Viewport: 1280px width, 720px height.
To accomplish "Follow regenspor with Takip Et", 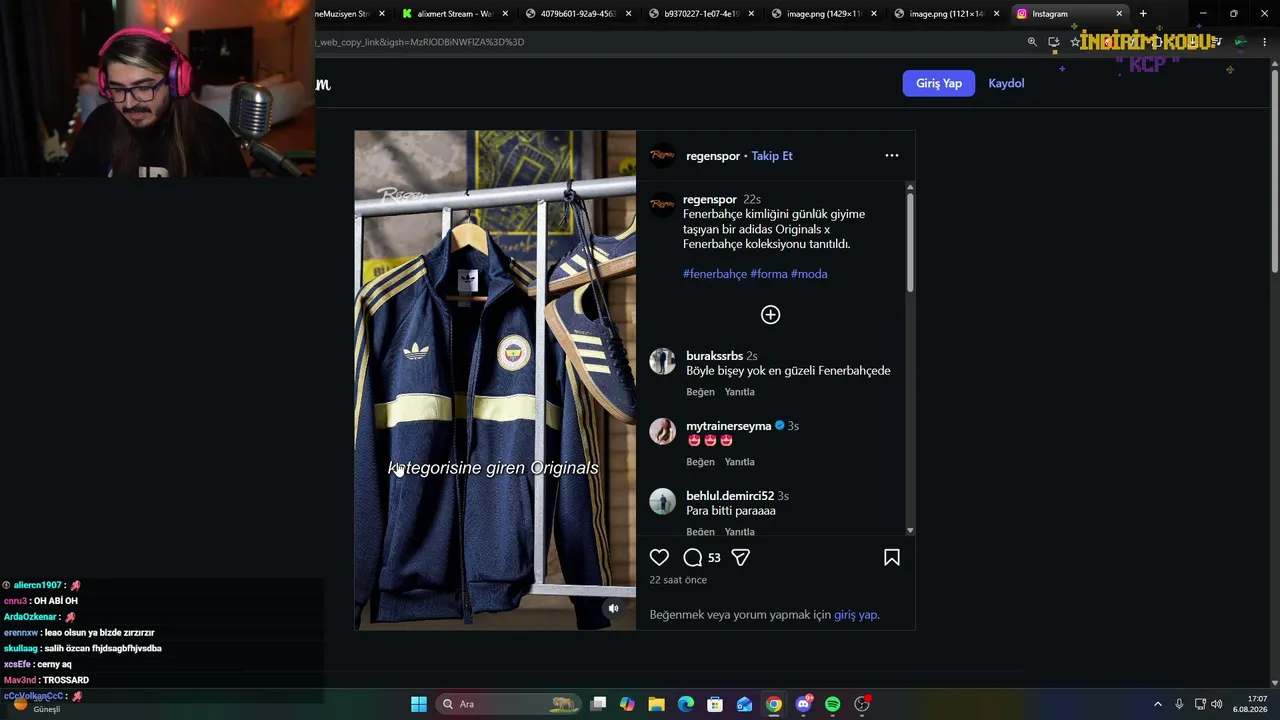I will pyautogui.click(x=772, y=156).
